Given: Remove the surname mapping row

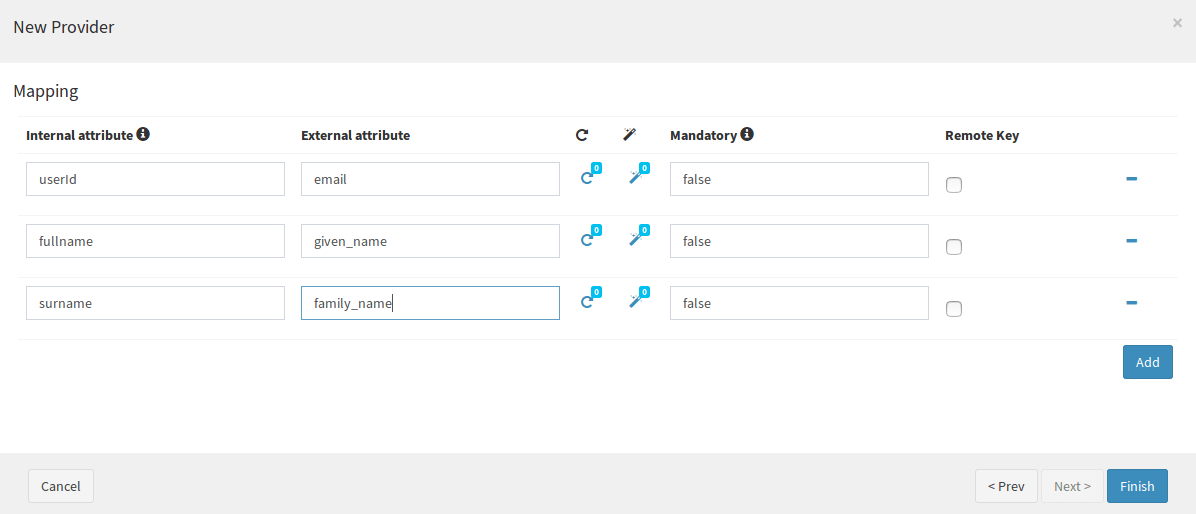Looking at the screenshot, I should pyautogui.click(x=1132, y=302).
